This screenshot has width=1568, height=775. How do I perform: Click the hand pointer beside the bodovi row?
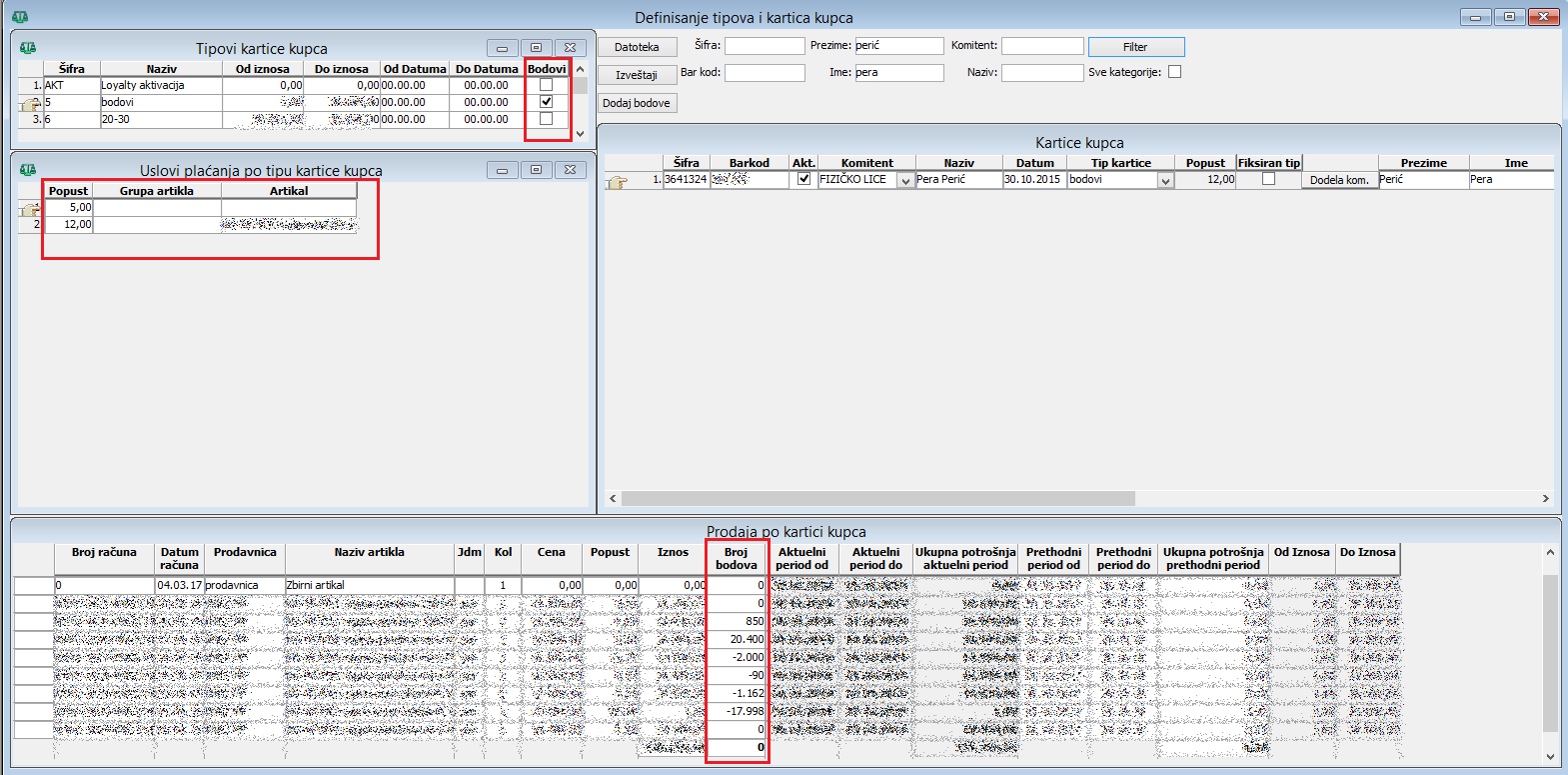(x=30, y=103)
